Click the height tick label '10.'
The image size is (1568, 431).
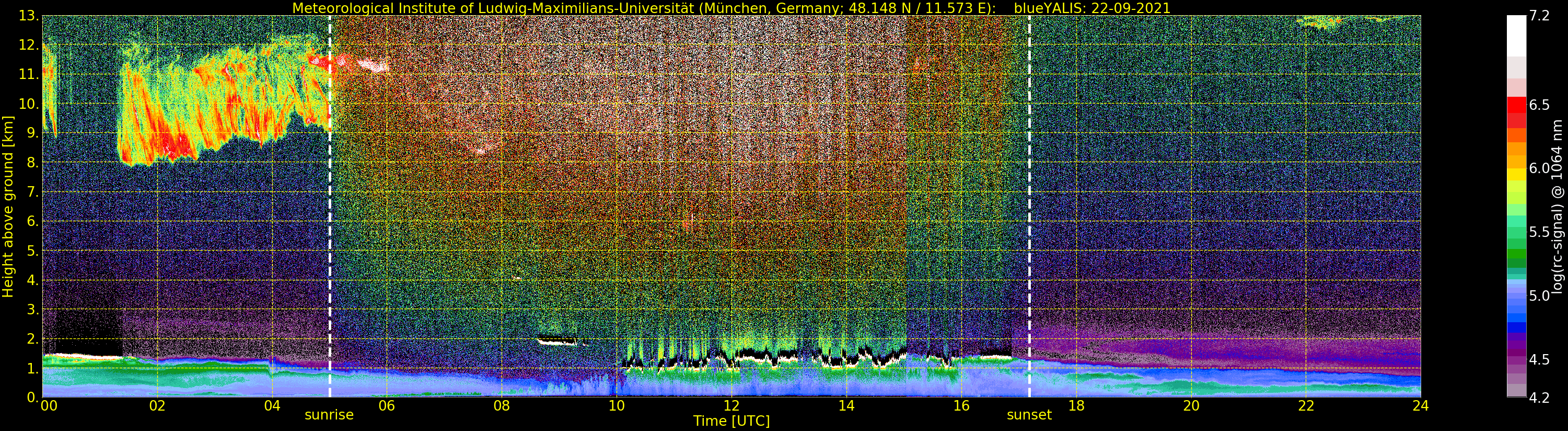pos(29,104)
